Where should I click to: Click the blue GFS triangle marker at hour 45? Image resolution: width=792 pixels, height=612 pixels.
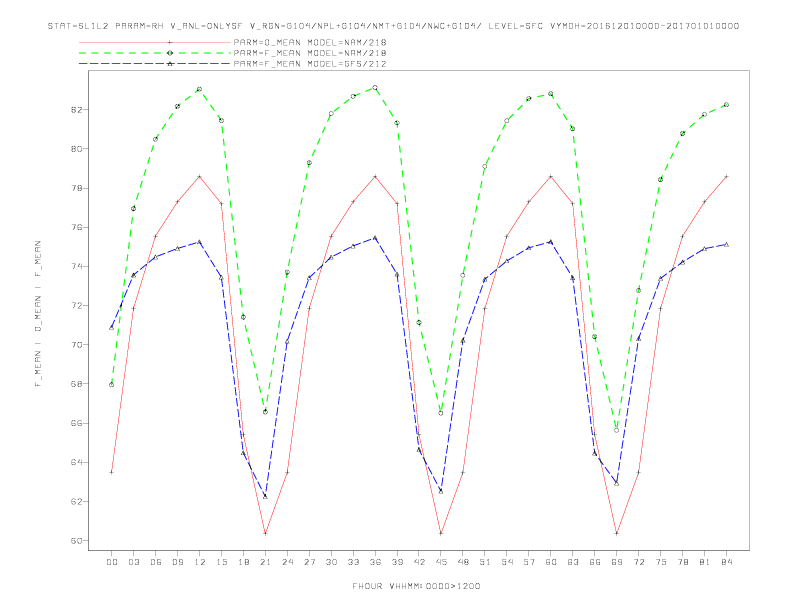441,491
